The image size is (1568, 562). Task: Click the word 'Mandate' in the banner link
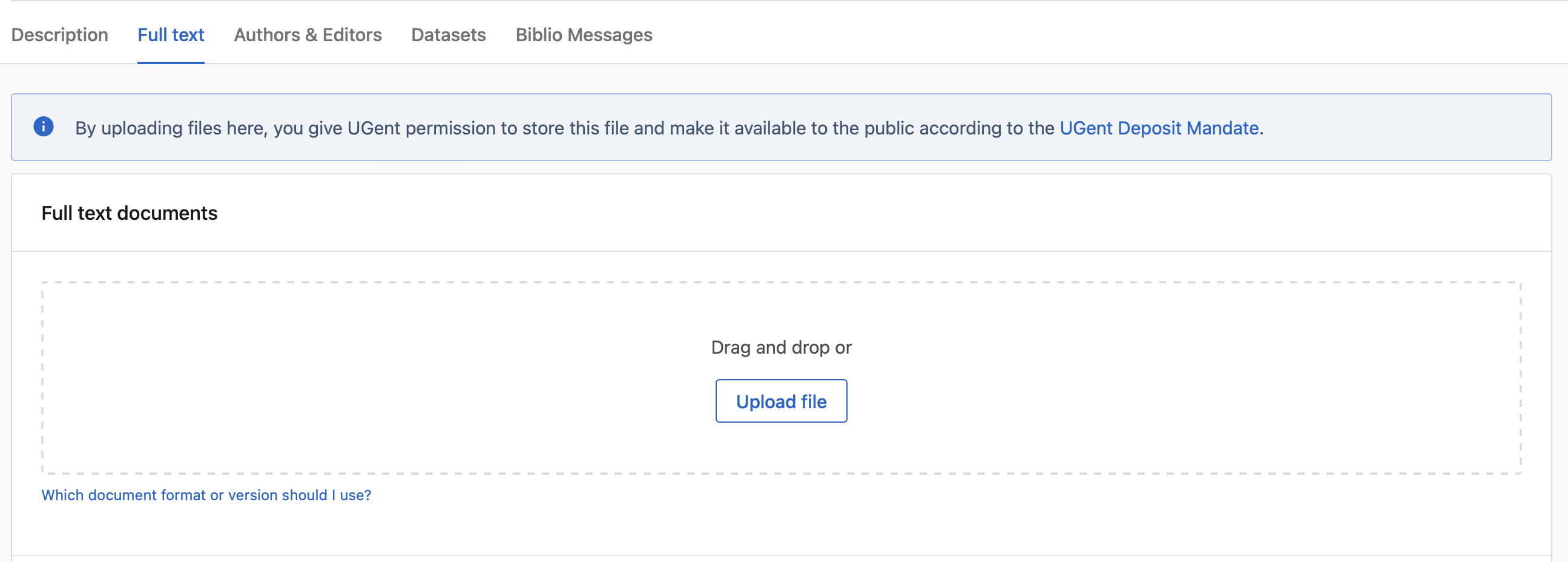[x=1222, y=128]
